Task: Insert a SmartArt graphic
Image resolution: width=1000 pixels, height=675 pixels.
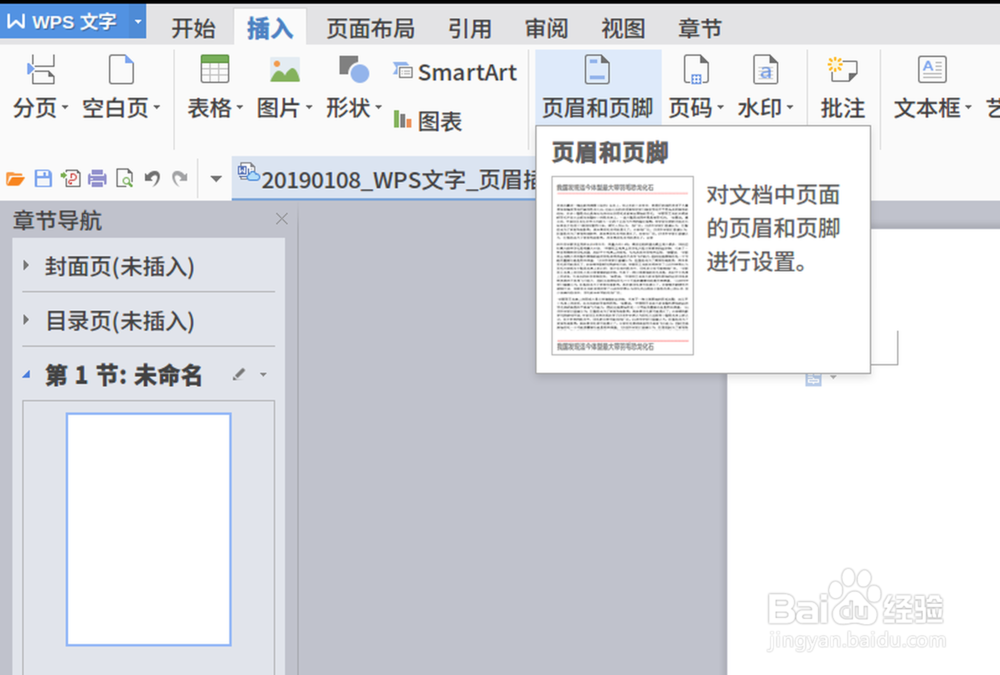Action: (455, 71)
